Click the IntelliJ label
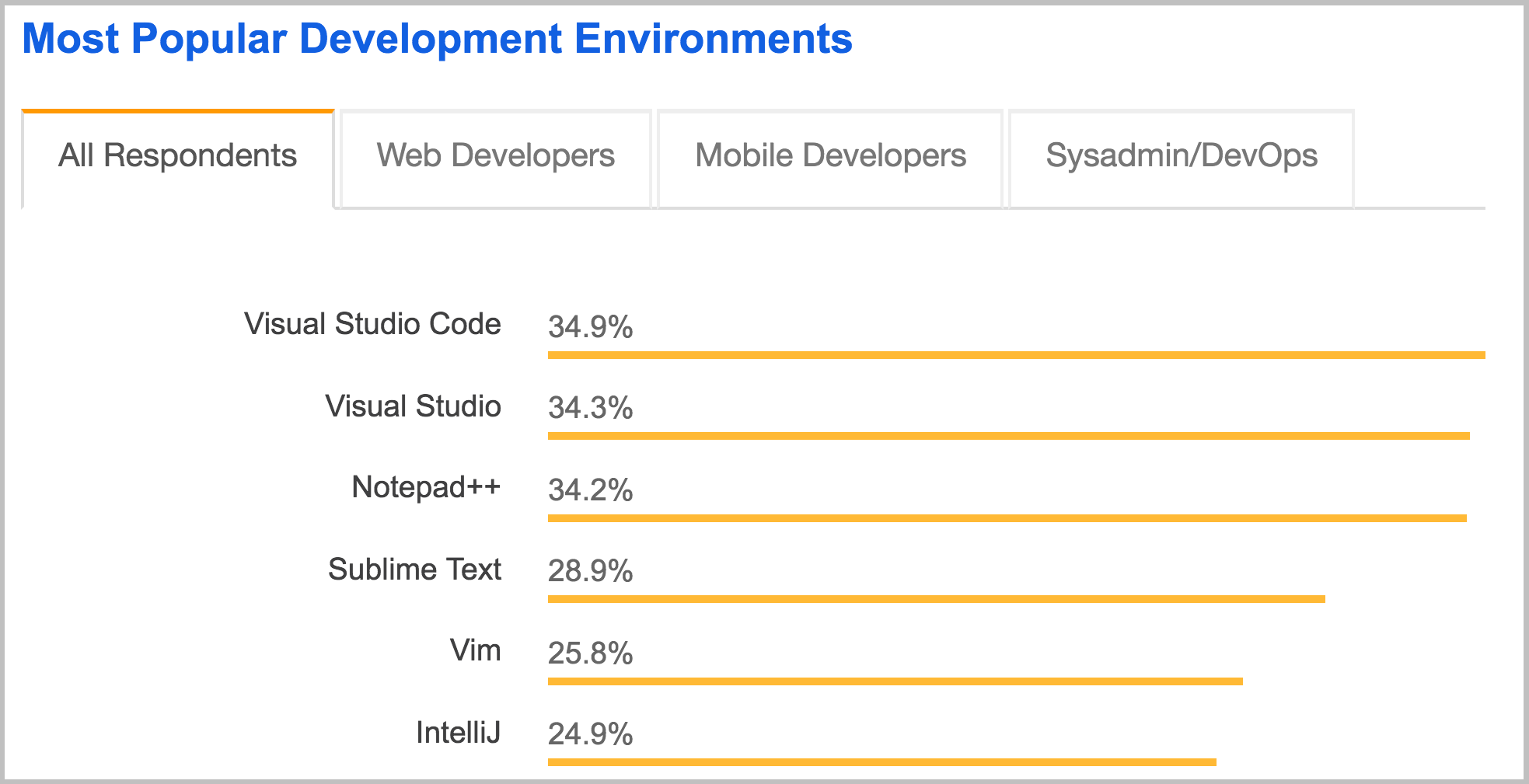Image resolution: width=1529 pixels, height=784 pixels. tap(458, 733)
